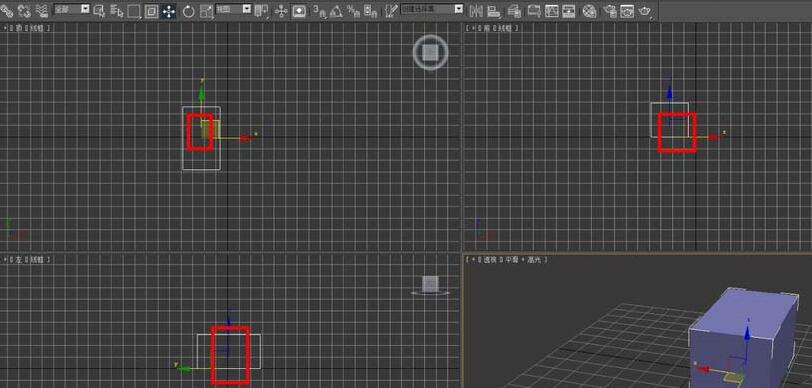Open the Select by Name dialog
This screenshot has width=812, height=388.
(117, 11)
